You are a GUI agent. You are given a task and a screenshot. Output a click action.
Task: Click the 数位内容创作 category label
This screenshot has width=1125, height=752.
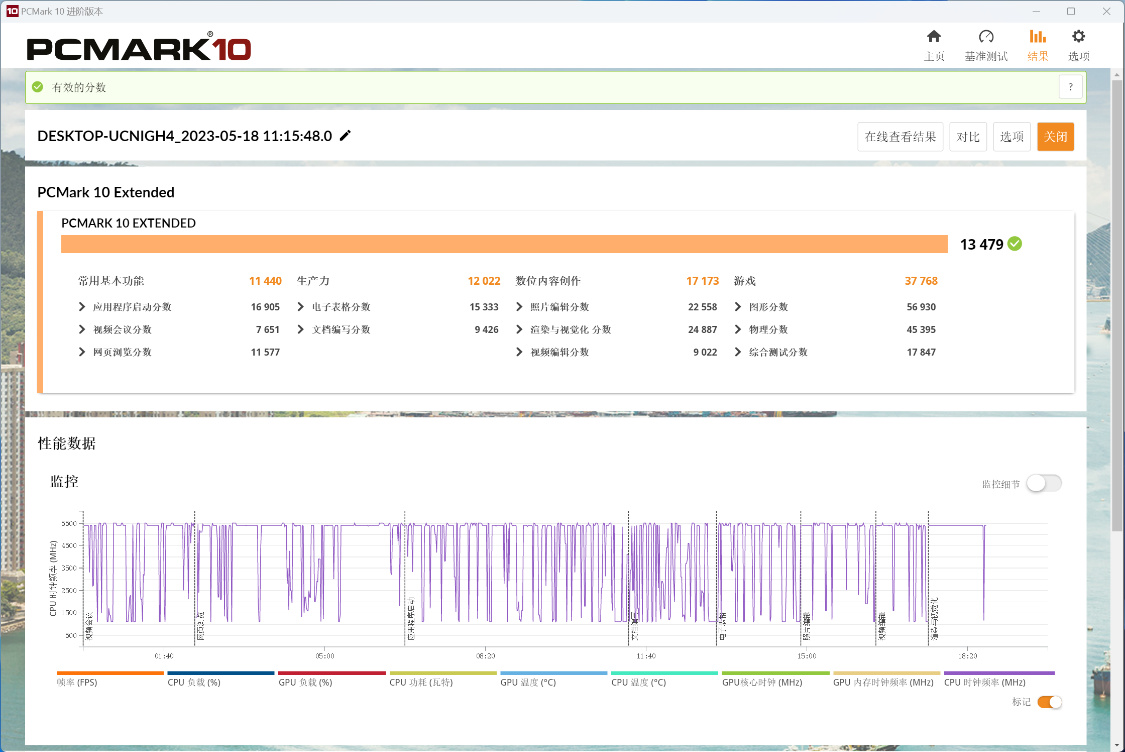pyautogui.click(x=548, y=281)
